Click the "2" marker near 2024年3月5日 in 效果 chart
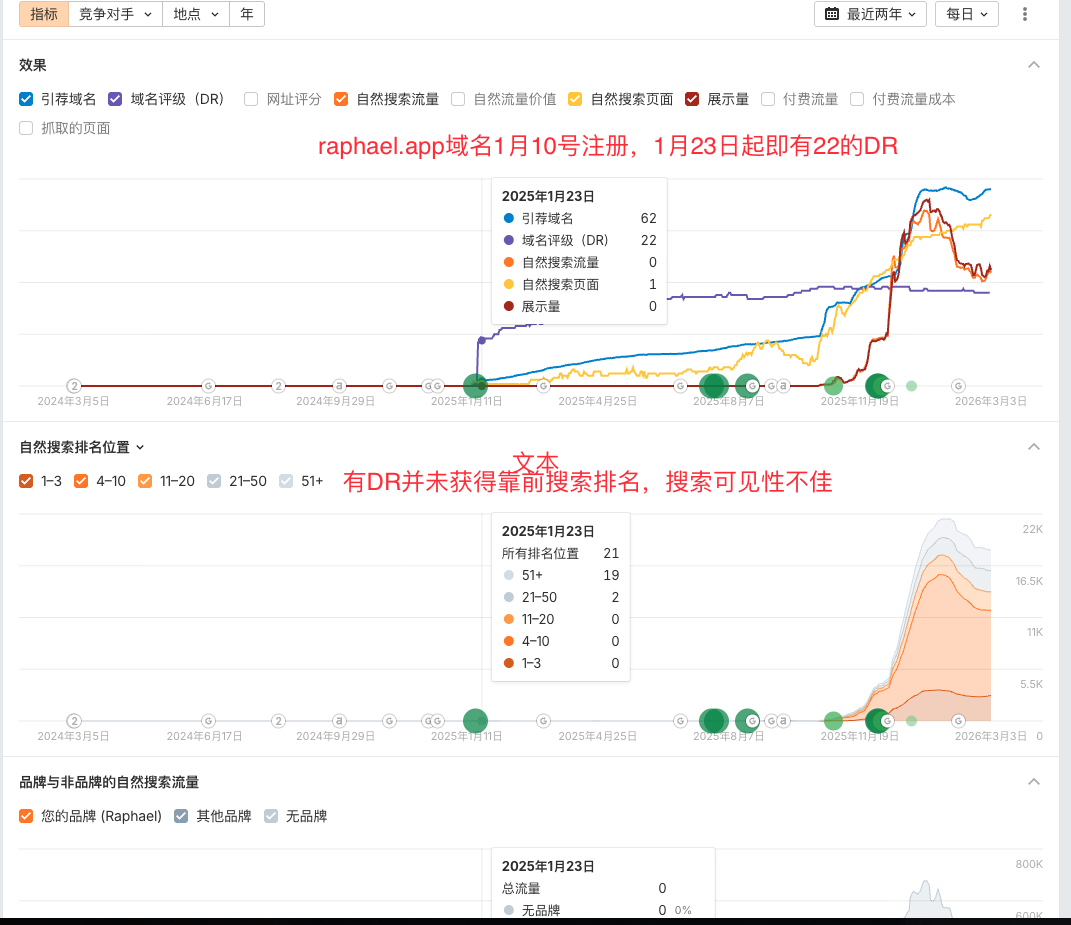The image size is (1071, 925). tap(73, 386)
